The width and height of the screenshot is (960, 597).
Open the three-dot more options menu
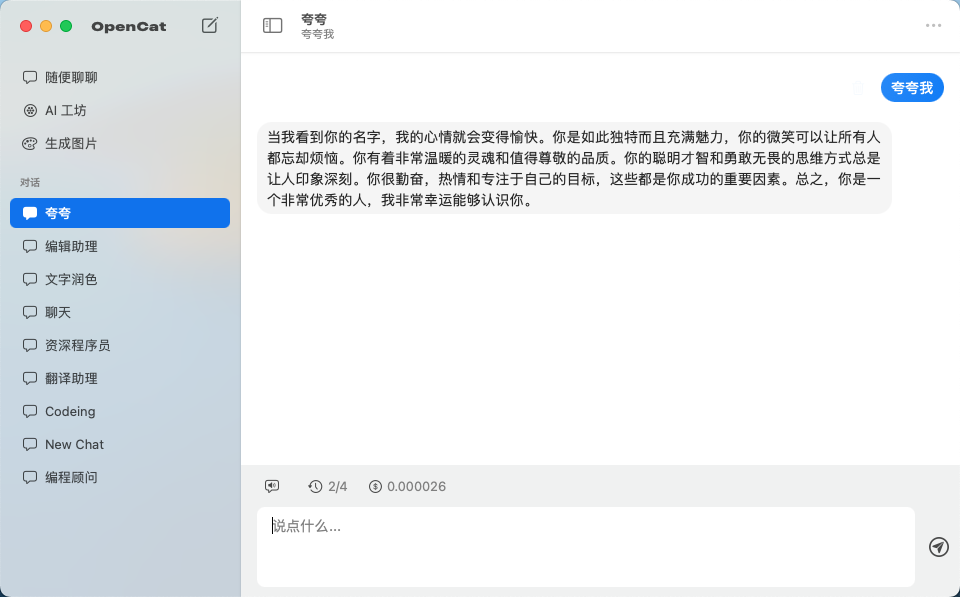(933, 26)
